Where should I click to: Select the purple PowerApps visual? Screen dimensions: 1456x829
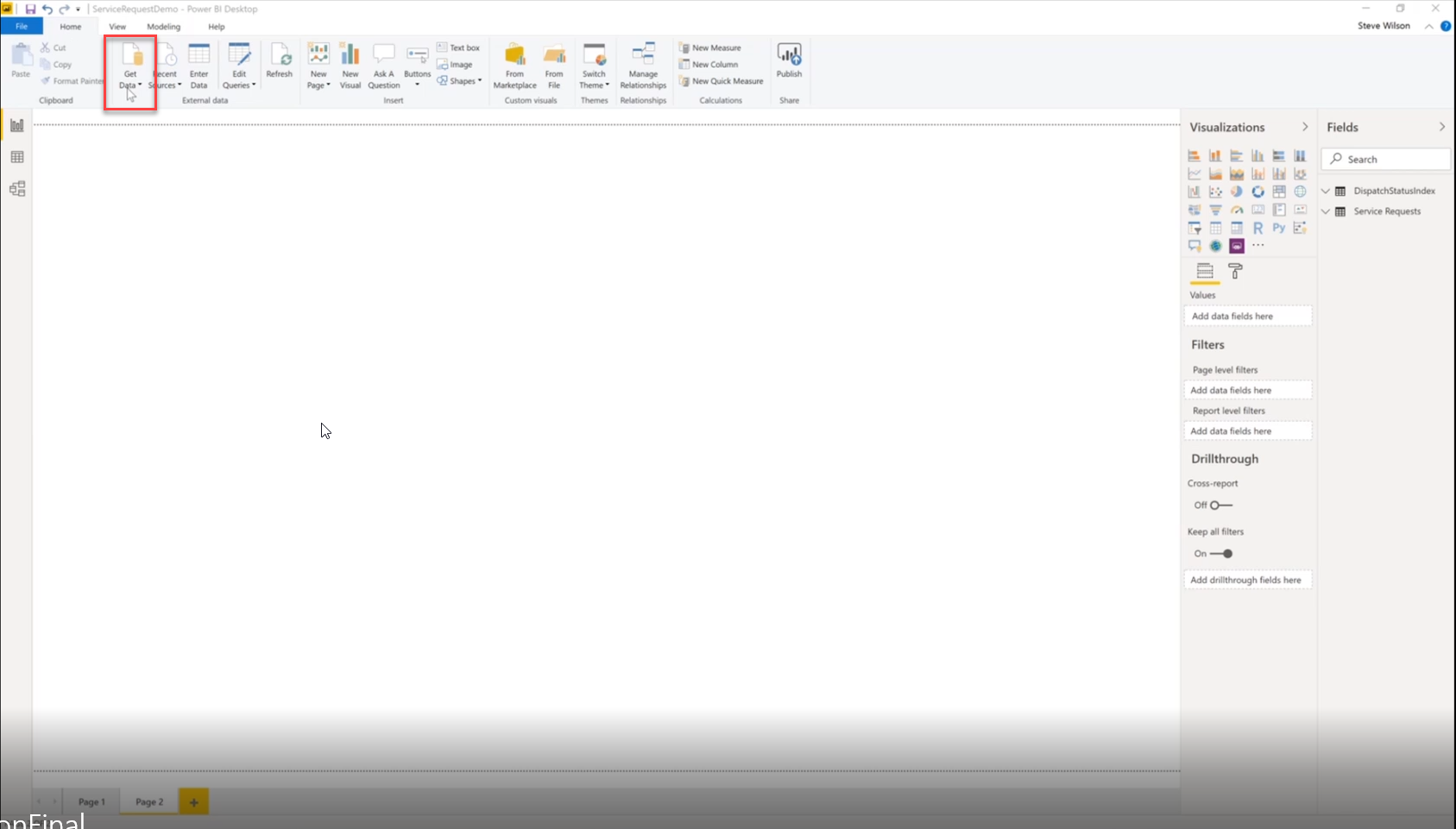pos(1237,247)
